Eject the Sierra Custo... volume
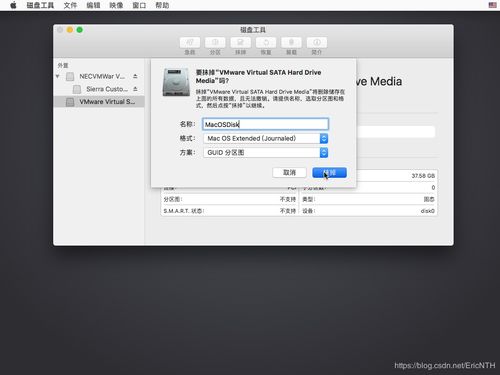Screen dimensions: 500x375 pos(135,89)
